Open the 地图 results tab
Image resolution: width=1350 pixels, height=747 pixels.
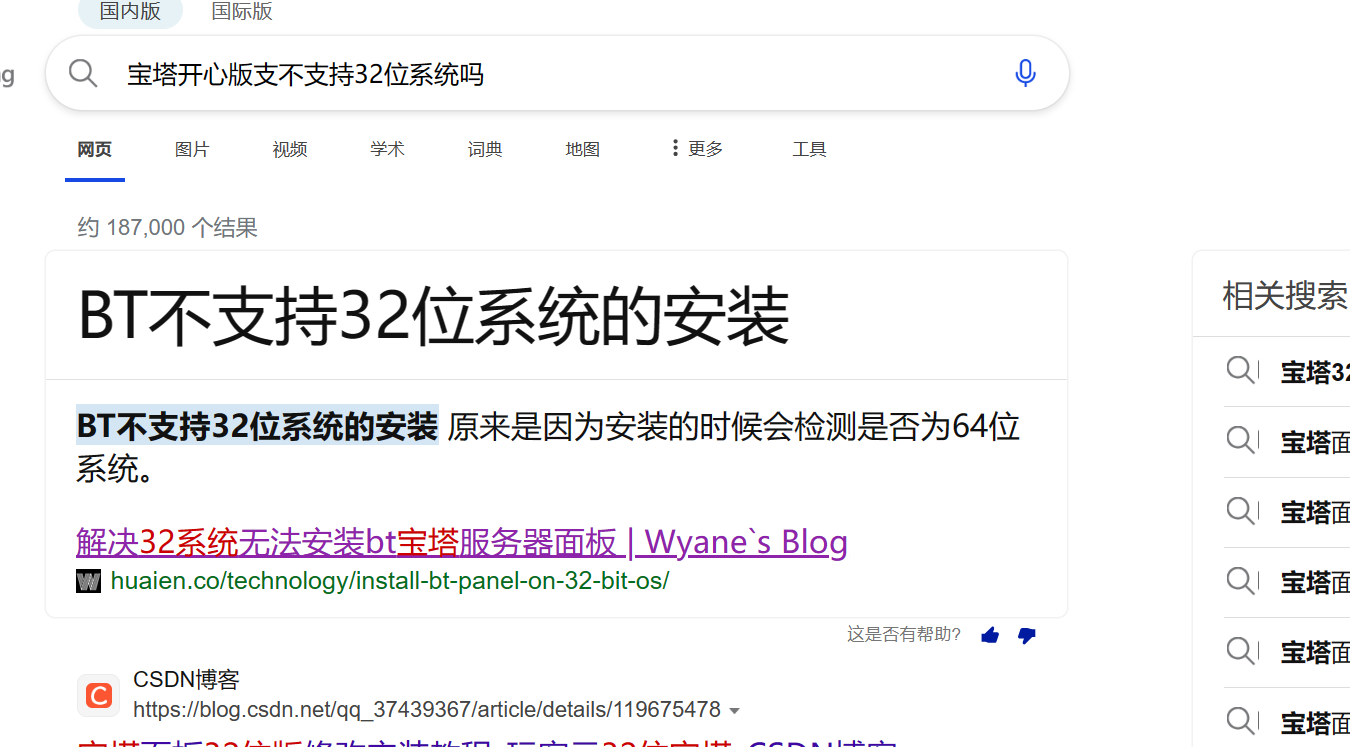tap(582, 150)
